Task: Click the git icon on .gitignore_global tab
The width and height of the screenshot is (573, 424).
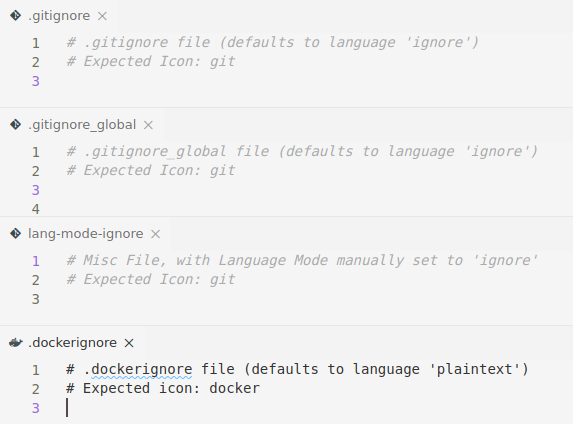Action: (x=15, y=125)
